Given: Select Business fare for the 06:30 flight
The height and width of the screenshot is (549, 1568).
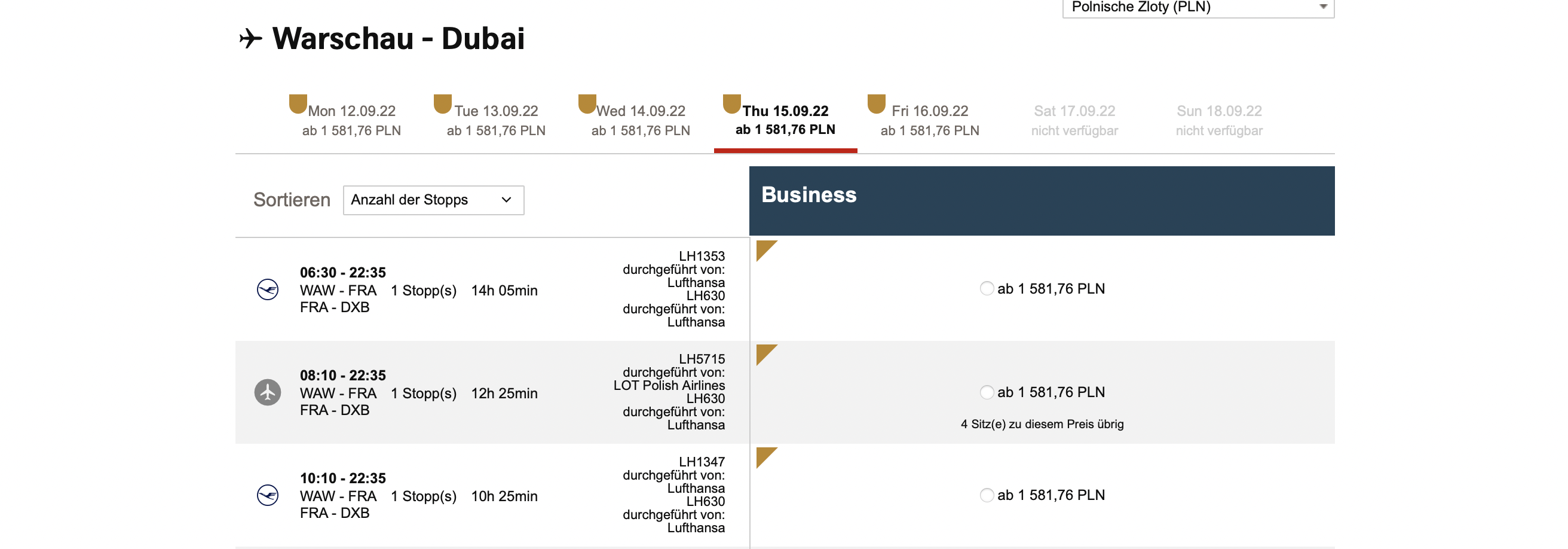Looking at the screenshot, I should [x=986, y=289].
